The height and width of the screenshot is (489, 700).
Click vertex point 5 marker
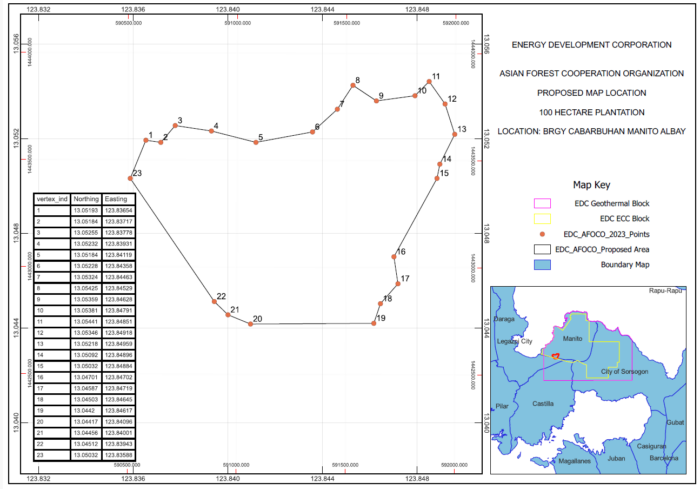256,143
